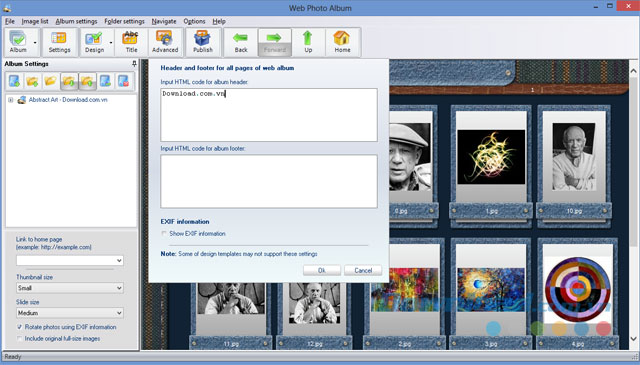Viewport: 640px width, 365px height.
Task: Open the Settings toolbar icon
Action: coord(59,42)
